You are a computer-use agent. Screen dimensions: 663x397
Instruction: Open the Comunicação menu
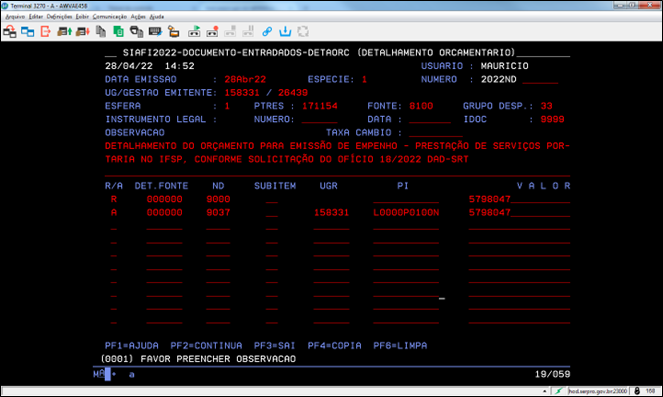[x=110, y=16]
